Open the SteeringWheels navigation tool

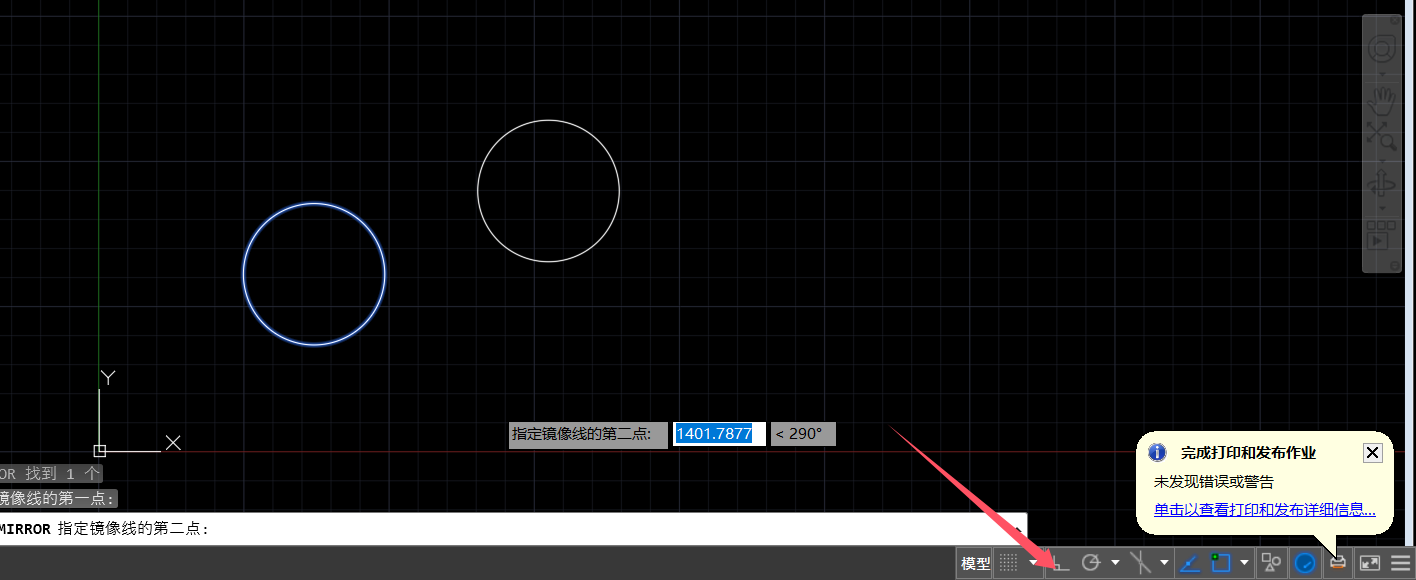(1382, 48)
